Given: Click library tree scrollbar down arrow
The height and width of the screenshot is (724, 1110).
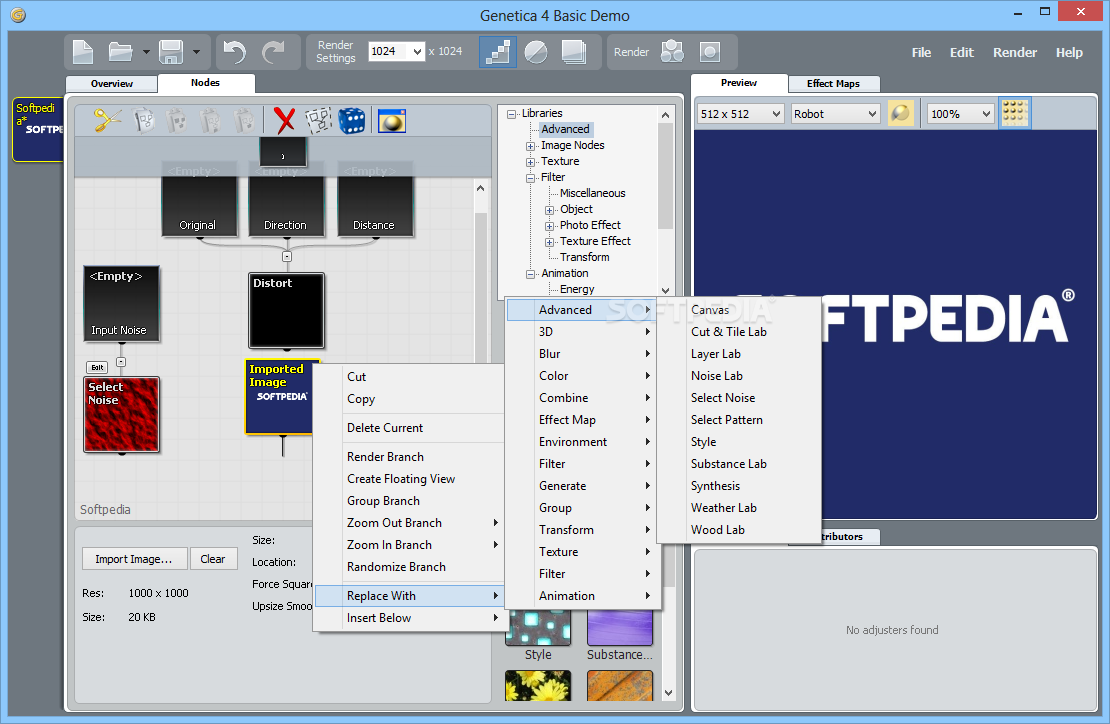Looking at the screenshot, I should click(x=665, y=290).
